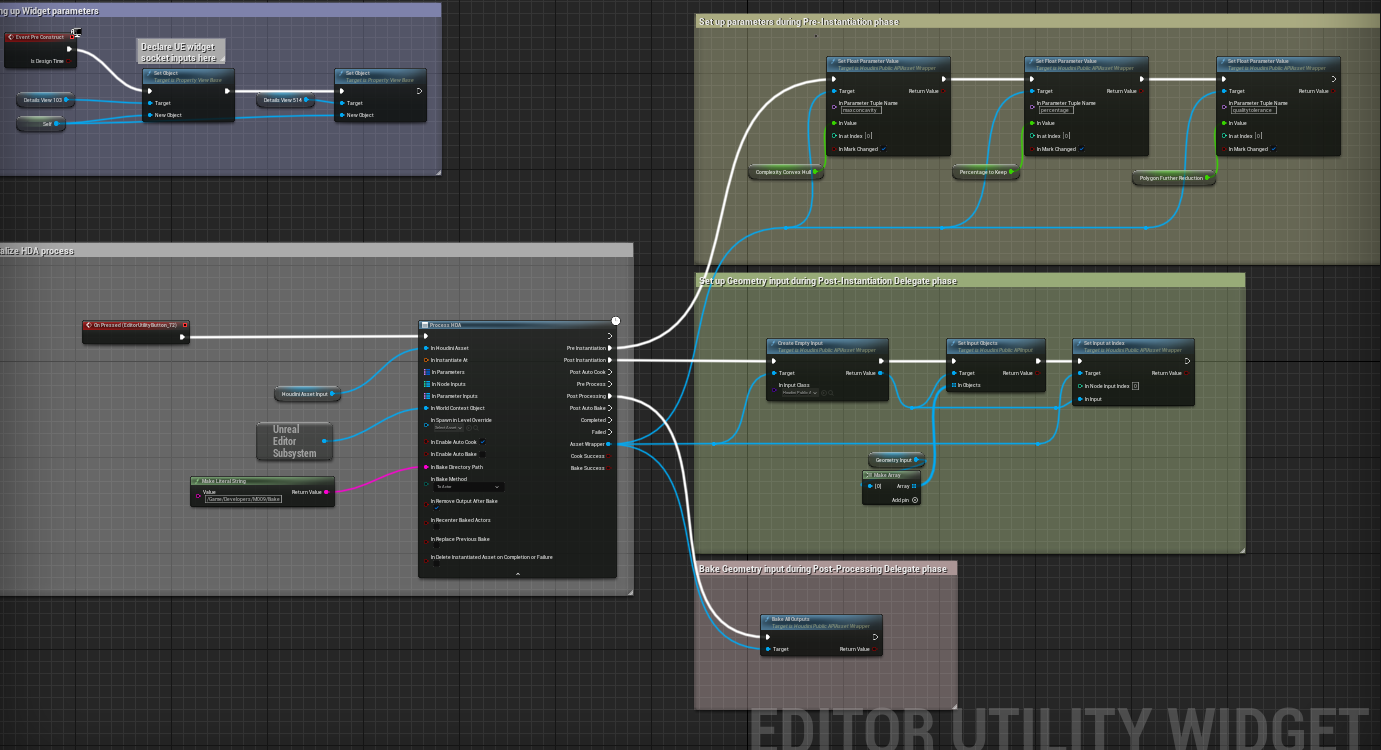Select the Make Literal String node title
Viewport: 1381px width, 750px height.
click(x=223, y=481)
